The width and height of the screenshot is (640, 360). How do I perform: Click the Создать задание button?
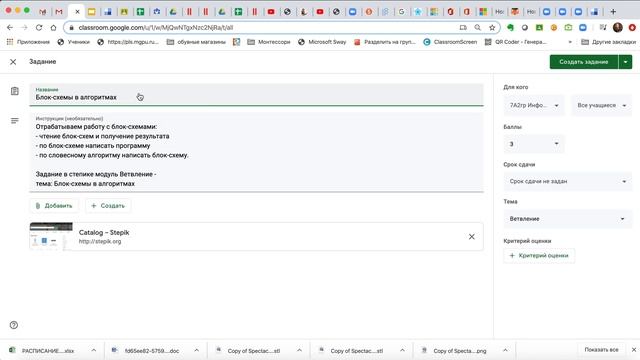coord(584,62)
